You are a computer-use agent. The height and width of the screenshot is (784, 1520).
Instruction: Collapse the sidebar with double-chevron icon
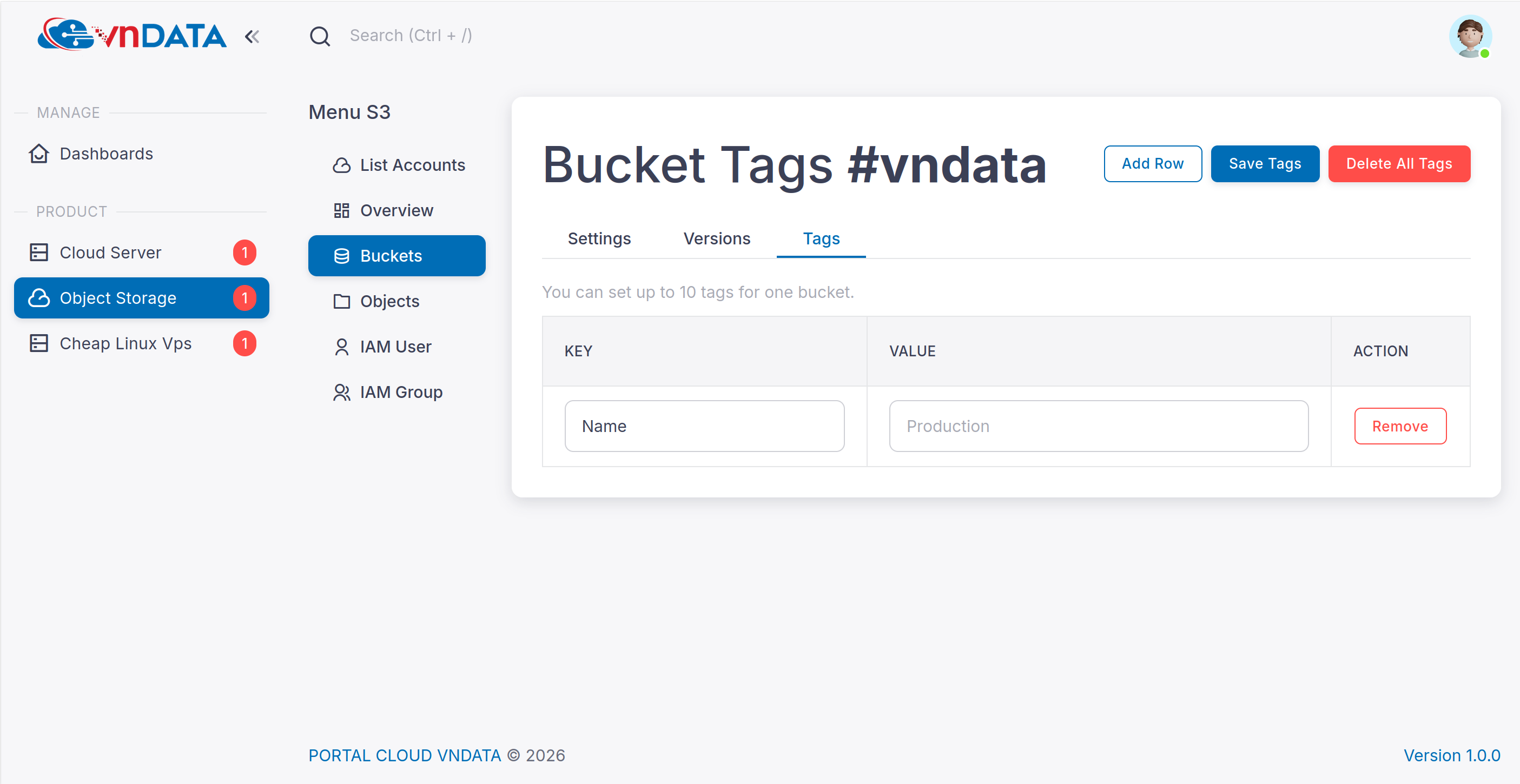[x=252, y=37]
